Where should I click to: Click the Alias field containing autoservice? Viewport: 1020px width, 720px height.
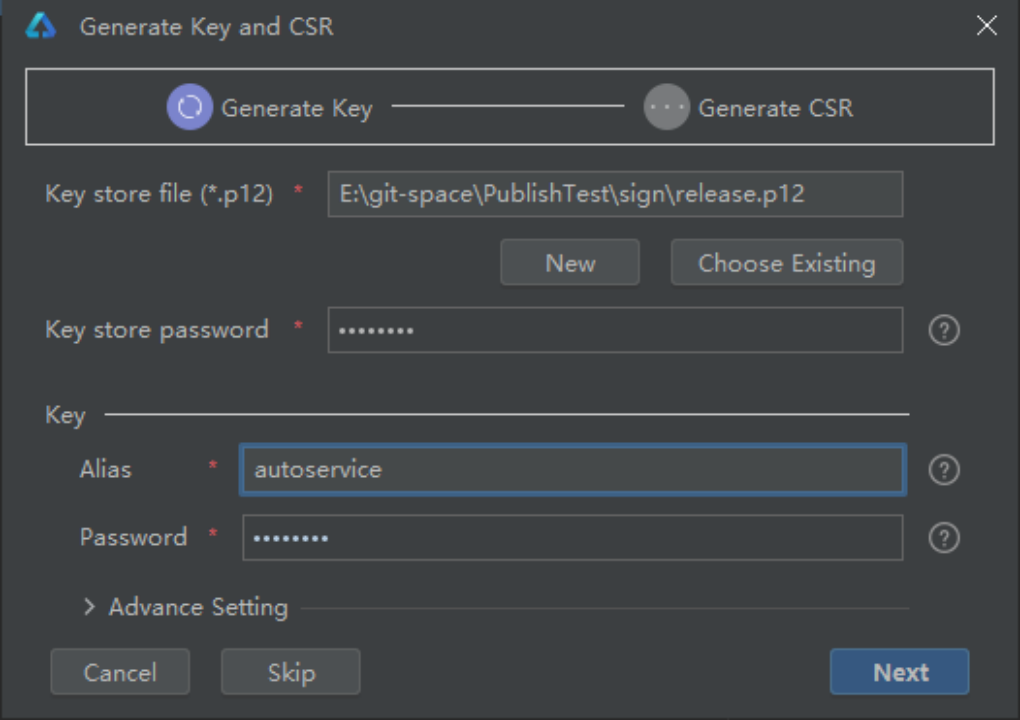573,470
